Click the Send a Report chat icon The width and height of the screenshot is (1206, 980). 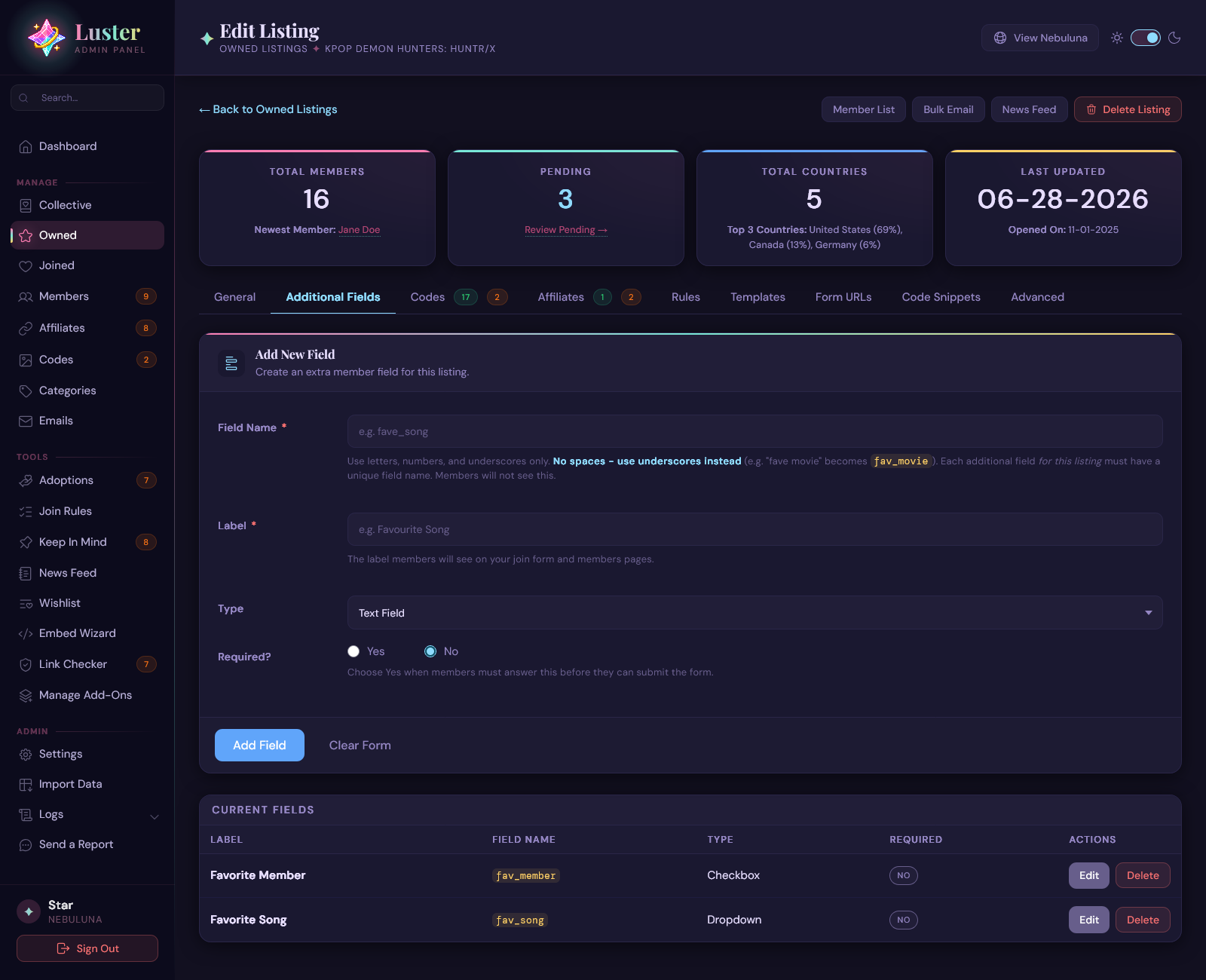coord(26,844)
